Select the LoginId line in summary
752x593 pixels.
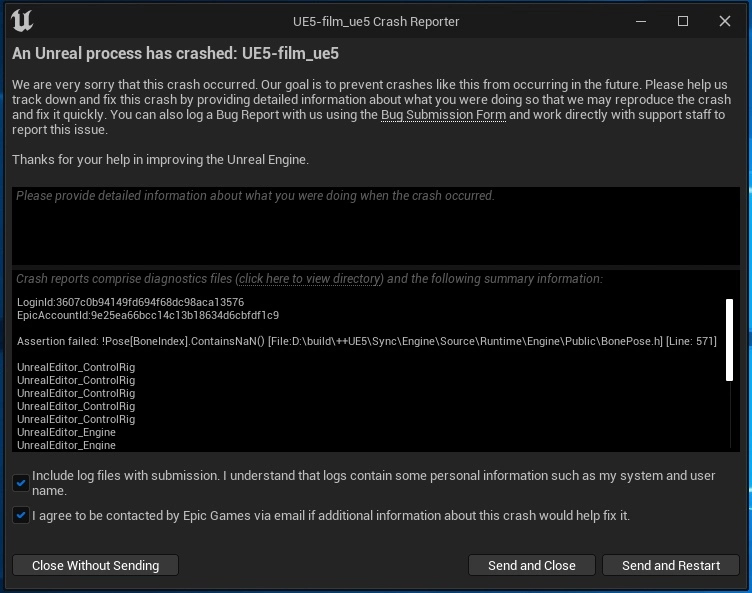tap(130, 302)
